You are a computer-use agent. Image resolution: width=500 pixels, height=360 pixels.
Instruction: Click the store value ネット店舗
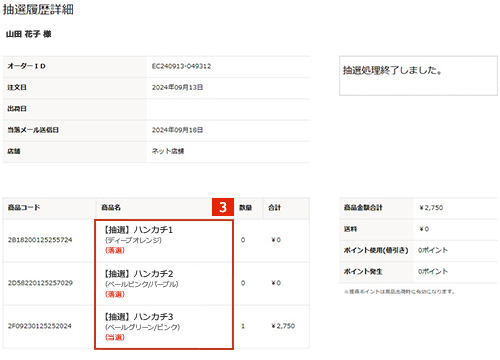[168, 151]
